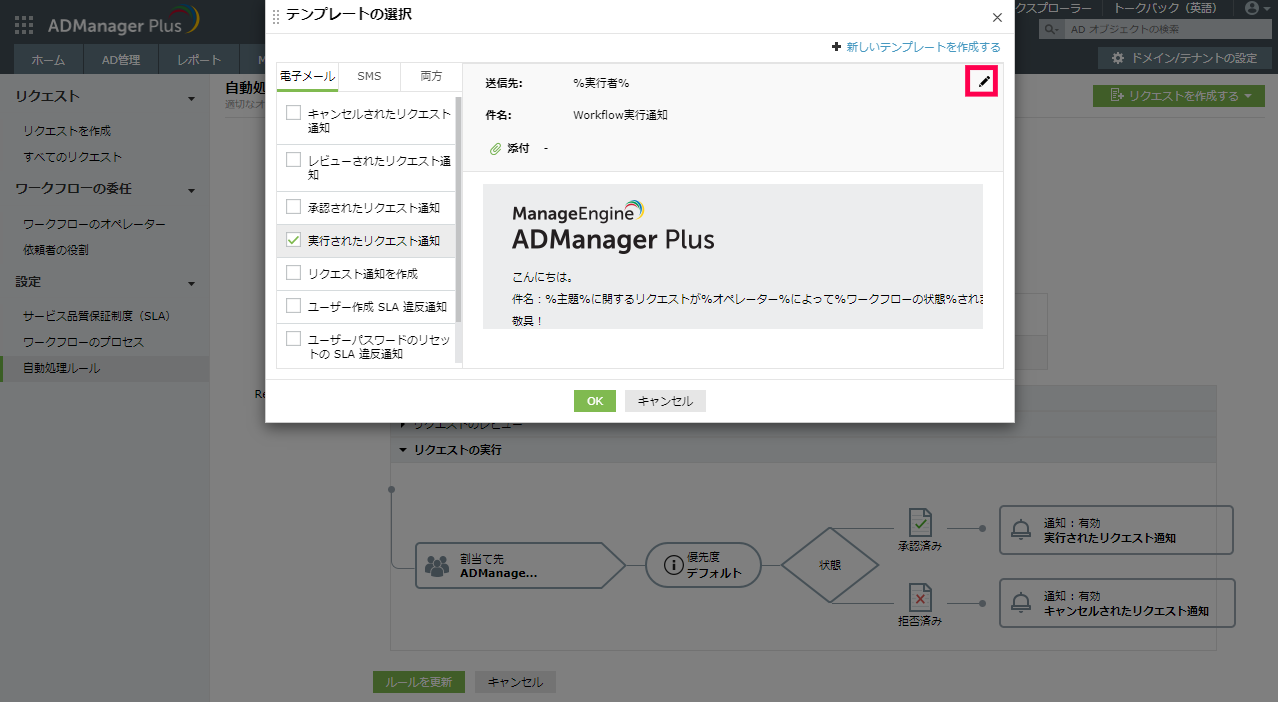1278x702 pixels.
Task: Collapse the リクエスト sidebar section
Action: (192, 98)
